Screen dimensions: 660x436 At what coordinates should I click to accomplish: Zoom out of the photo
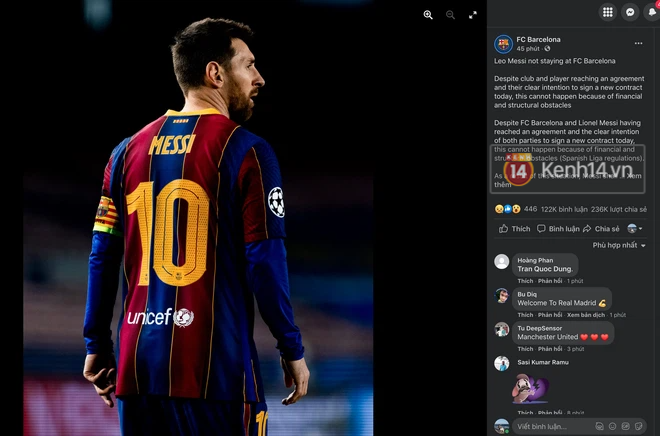pyautogui.click(x=450, y=15)
